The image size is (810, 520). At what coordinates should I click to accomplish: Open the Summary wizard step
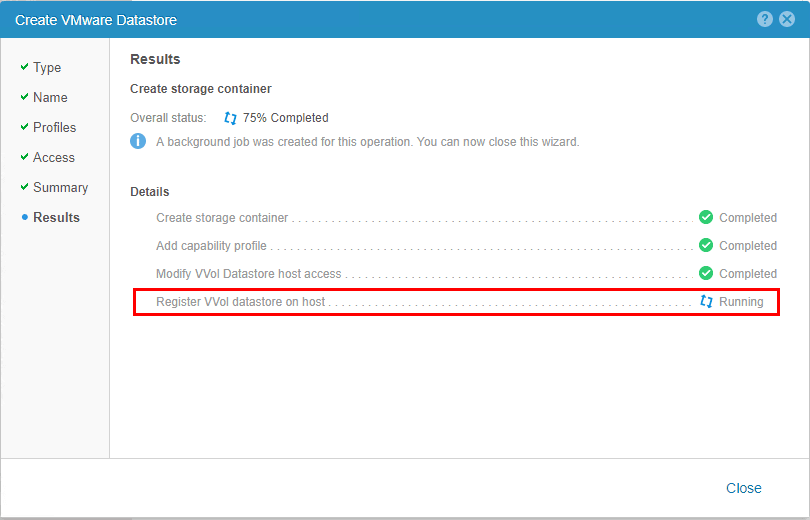coord(60,188)
